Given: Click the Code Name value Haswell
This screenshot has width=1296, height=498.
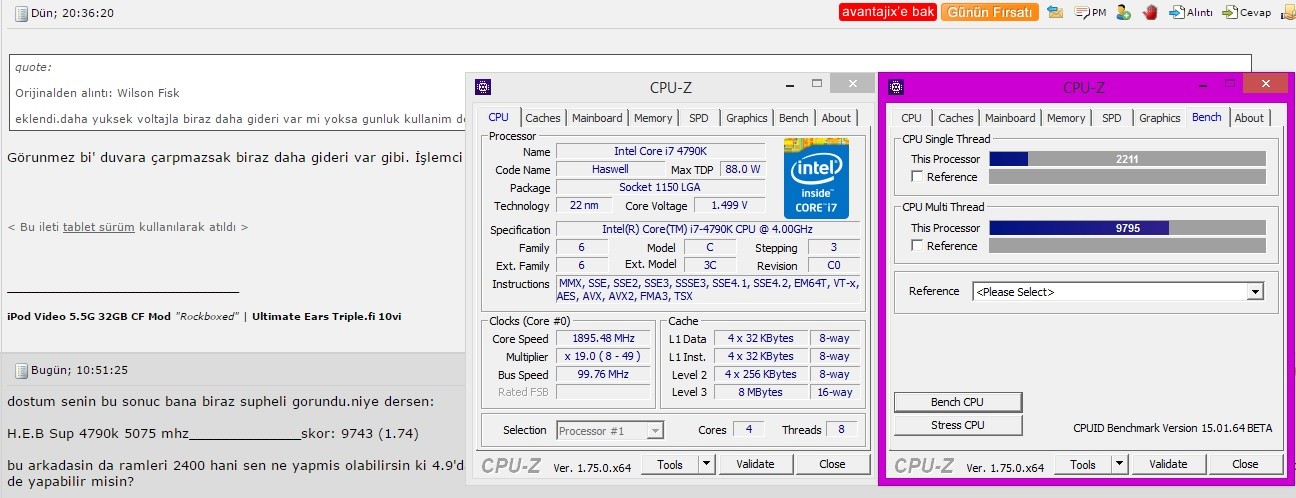Looking at the screenshot, I should tap(609, 170).
